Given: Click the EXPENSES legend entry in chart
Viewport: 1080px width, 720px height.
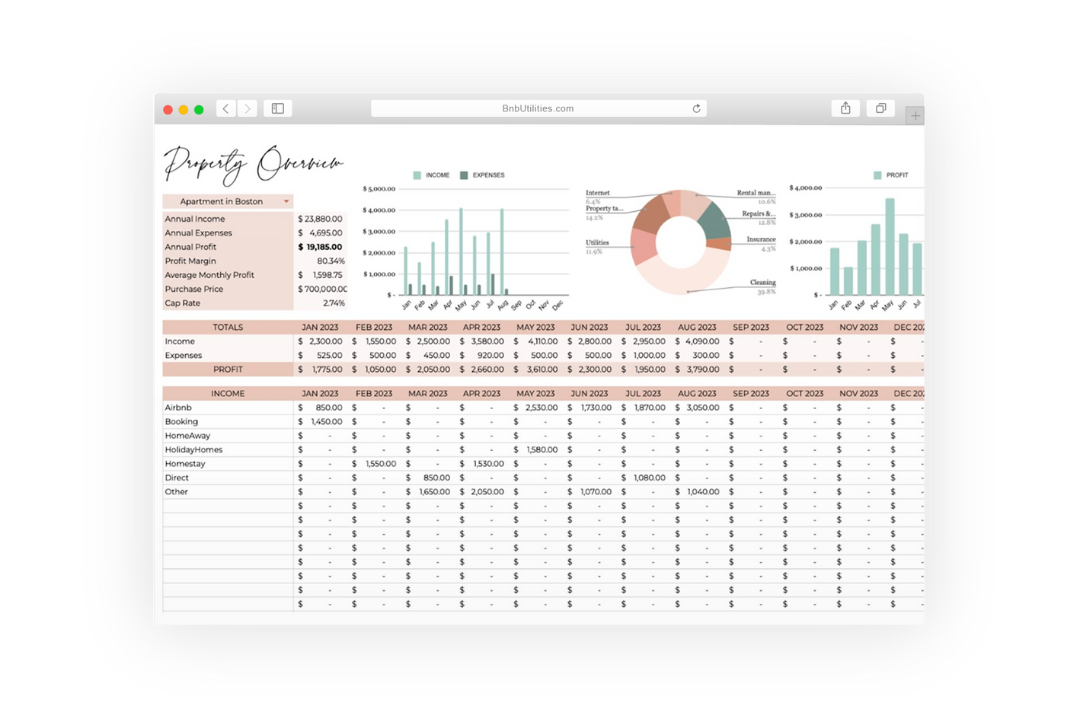Looking at the screenshot, I should pyautogui.click(x=487, y=175).
